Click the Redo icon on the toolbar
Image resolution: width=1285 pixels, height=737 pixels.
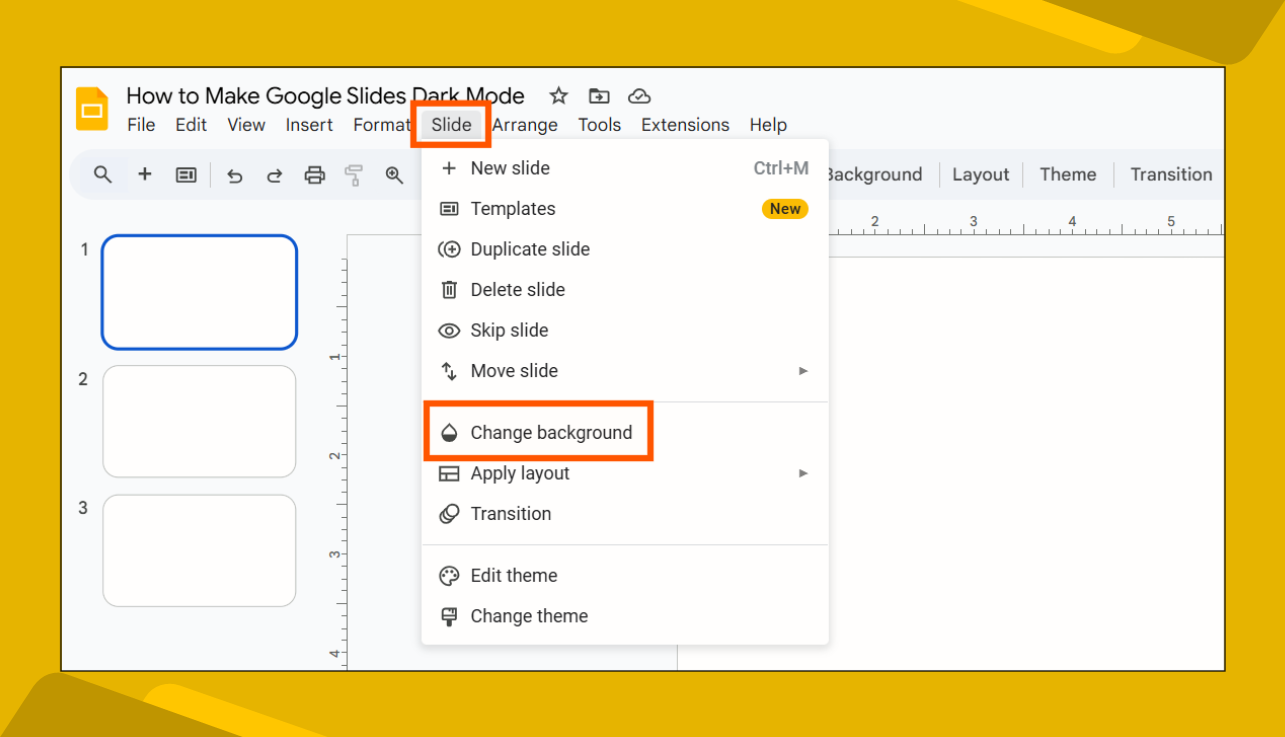click(x=274, y=174)
